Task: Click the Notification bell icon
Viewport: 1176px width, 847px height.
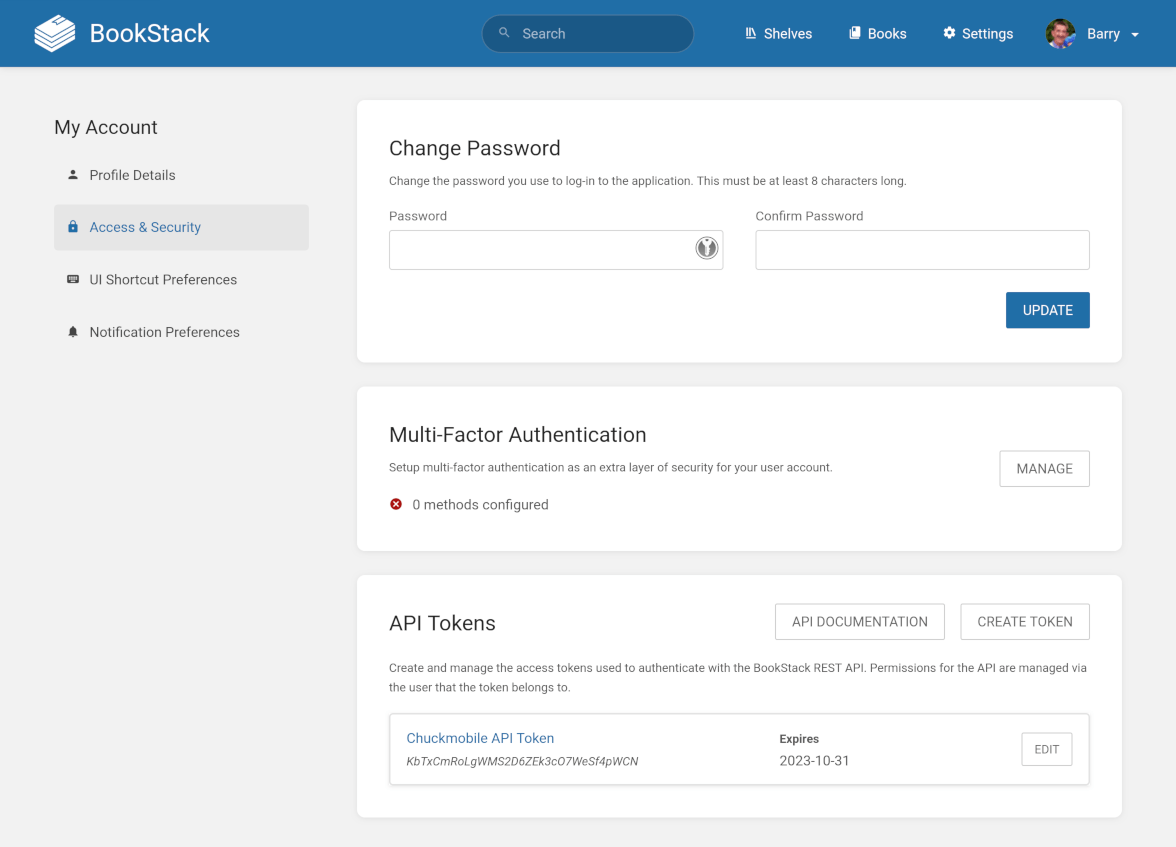Action: click(x=73, y=332)
